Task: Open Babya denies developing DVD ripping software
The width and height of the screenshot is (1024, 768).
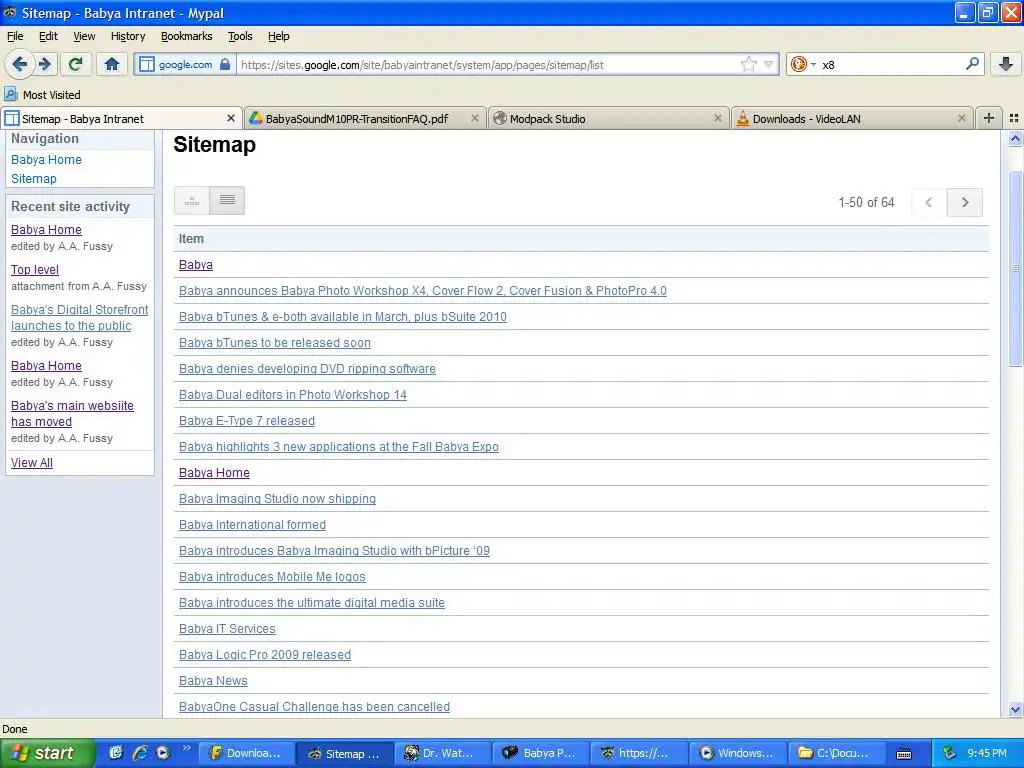Action: 307,369
